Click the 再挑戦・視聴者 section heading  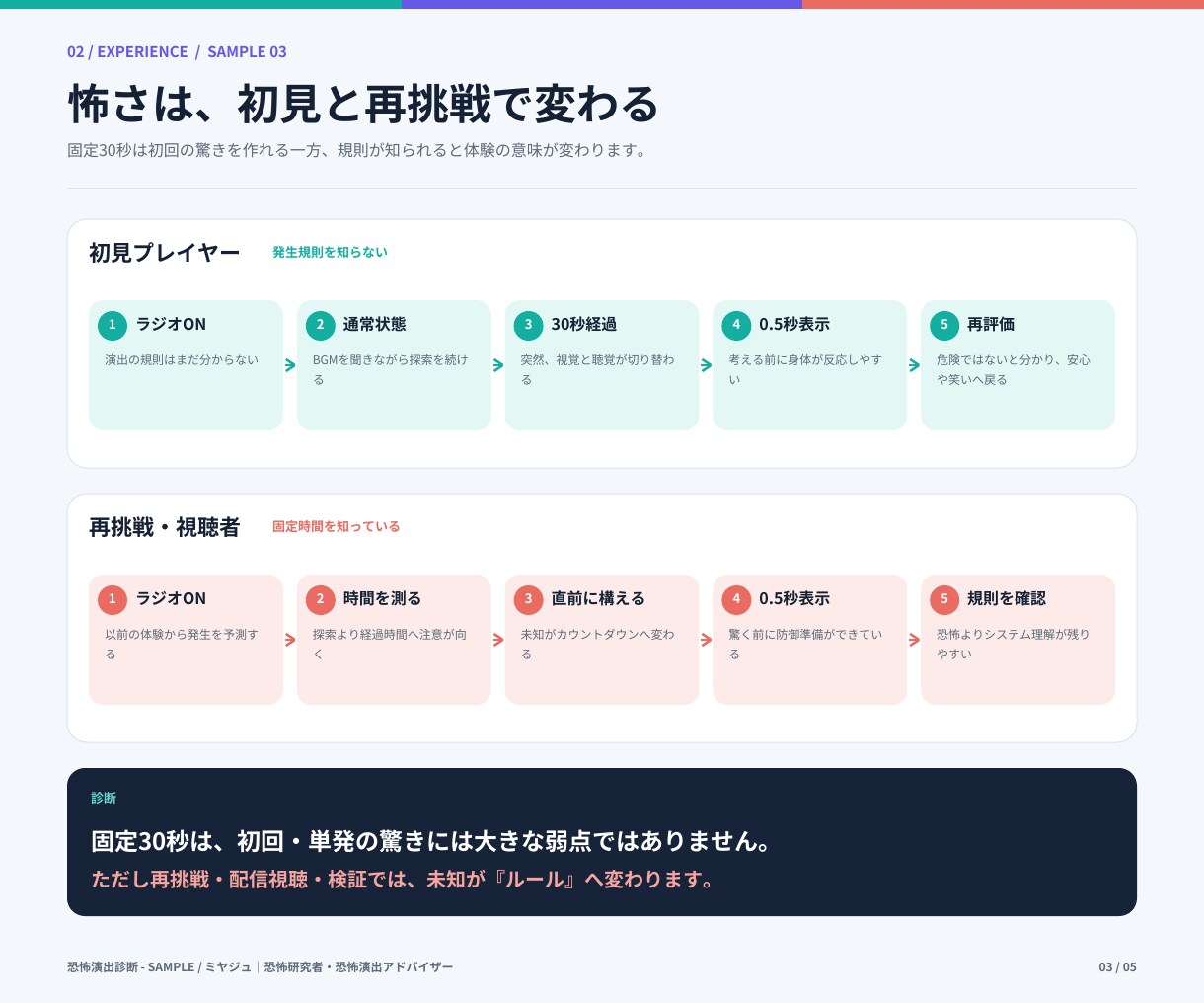pos(165,527)
